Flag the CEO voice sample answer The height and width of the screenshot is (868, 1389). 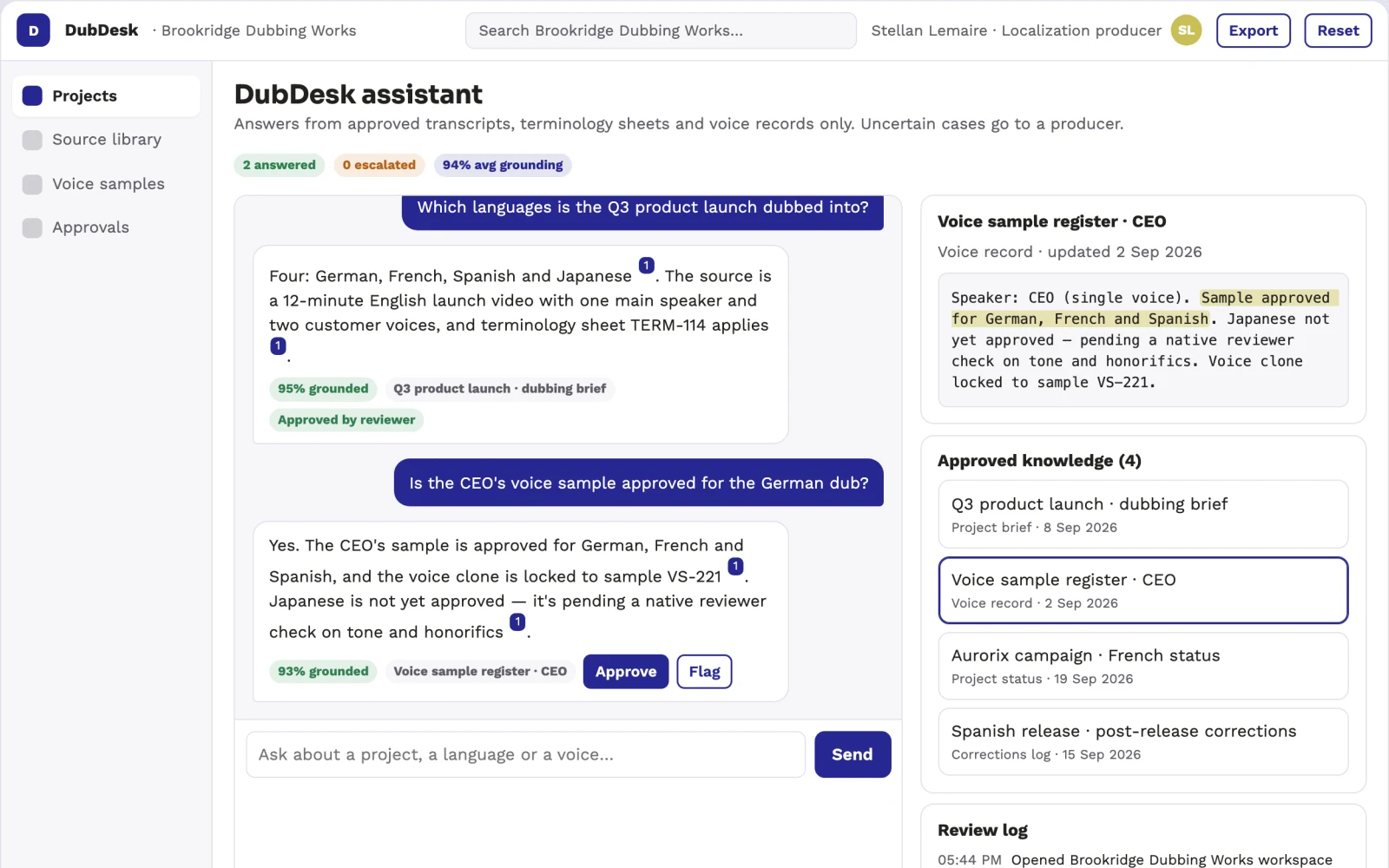[x=704, y=672]
